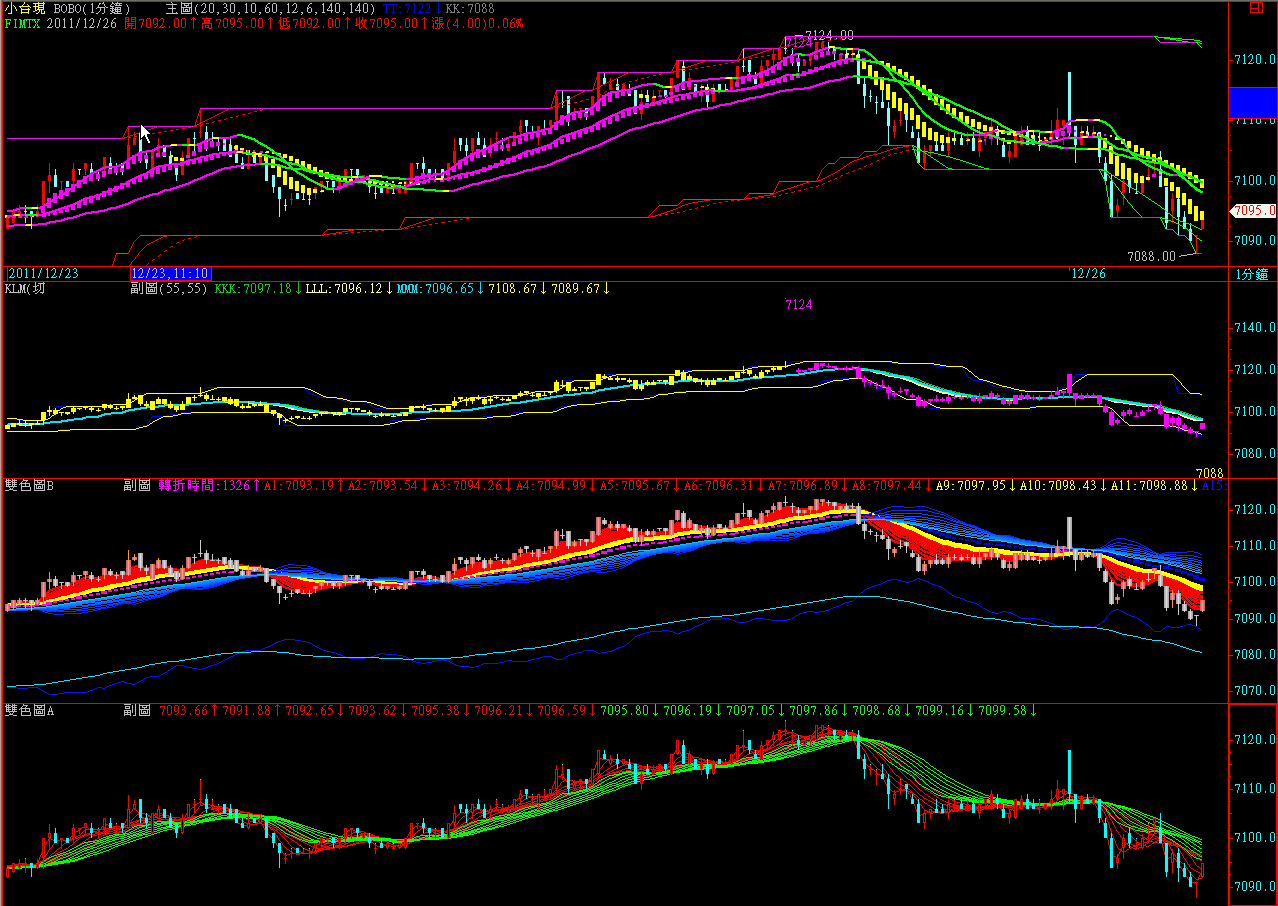Select the 小台現 symbol name

pos(24,8)
